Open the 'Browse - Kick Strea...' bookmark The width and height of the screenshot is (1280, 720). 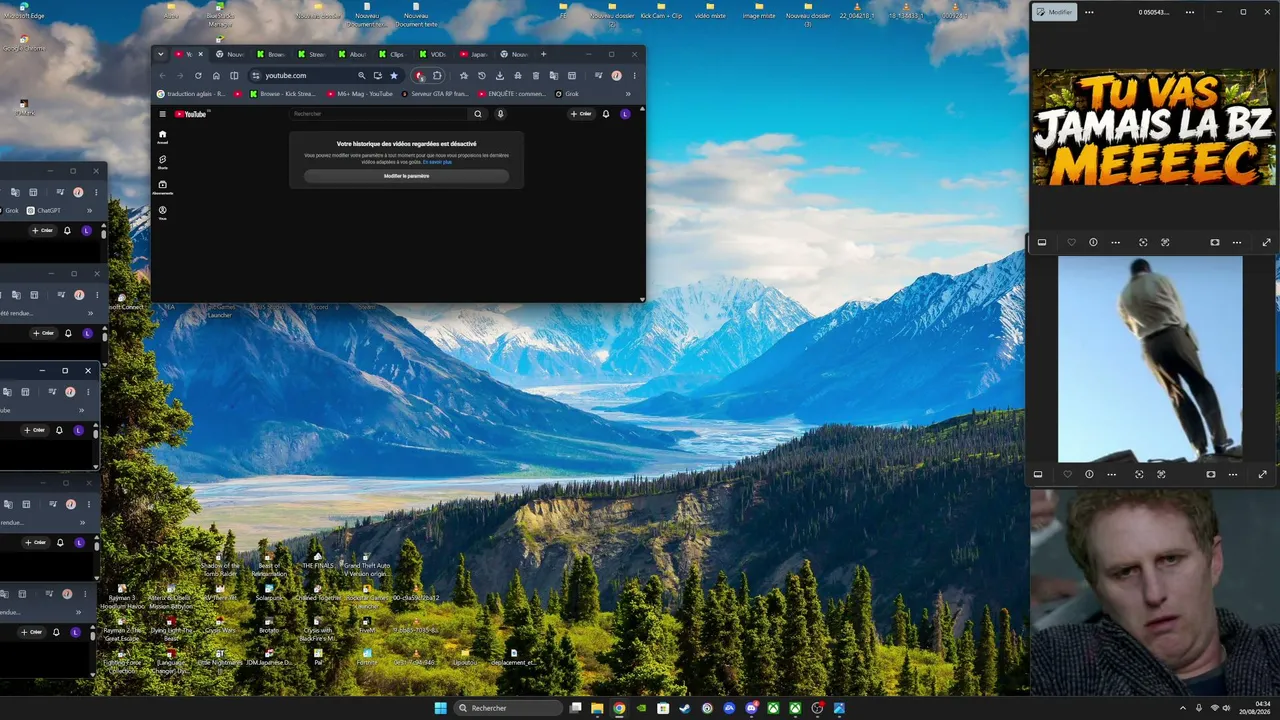point(281,94)
